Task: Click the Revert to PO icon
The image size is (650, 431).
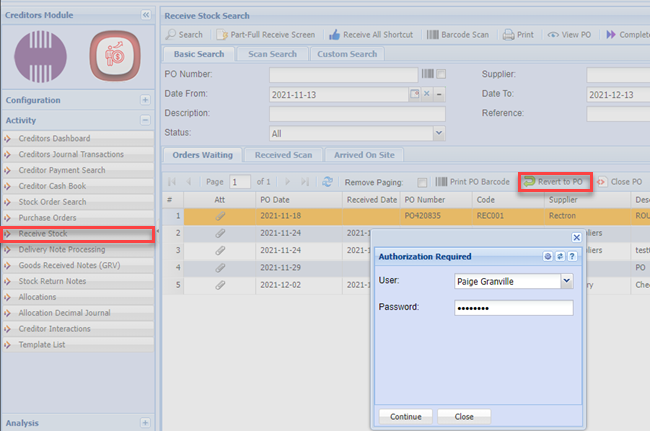Action: point(529,182)
